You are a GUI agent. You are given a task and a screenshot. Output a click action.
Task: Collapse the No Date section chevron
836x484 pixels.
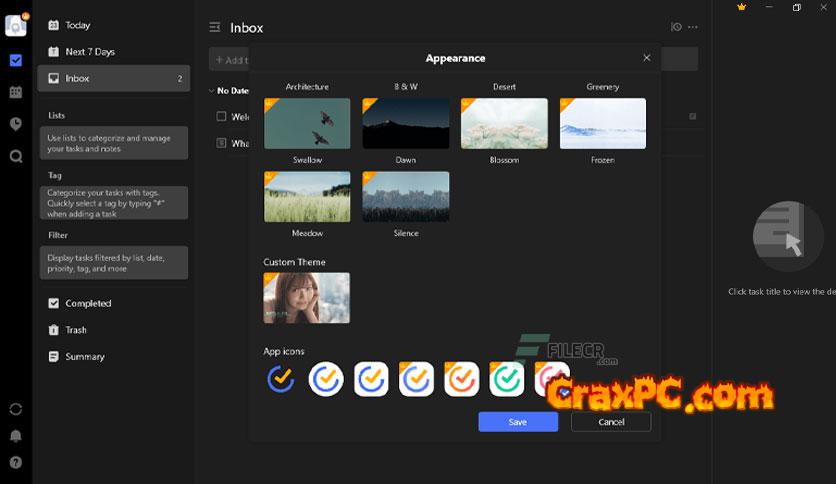[x=211, y=91]
